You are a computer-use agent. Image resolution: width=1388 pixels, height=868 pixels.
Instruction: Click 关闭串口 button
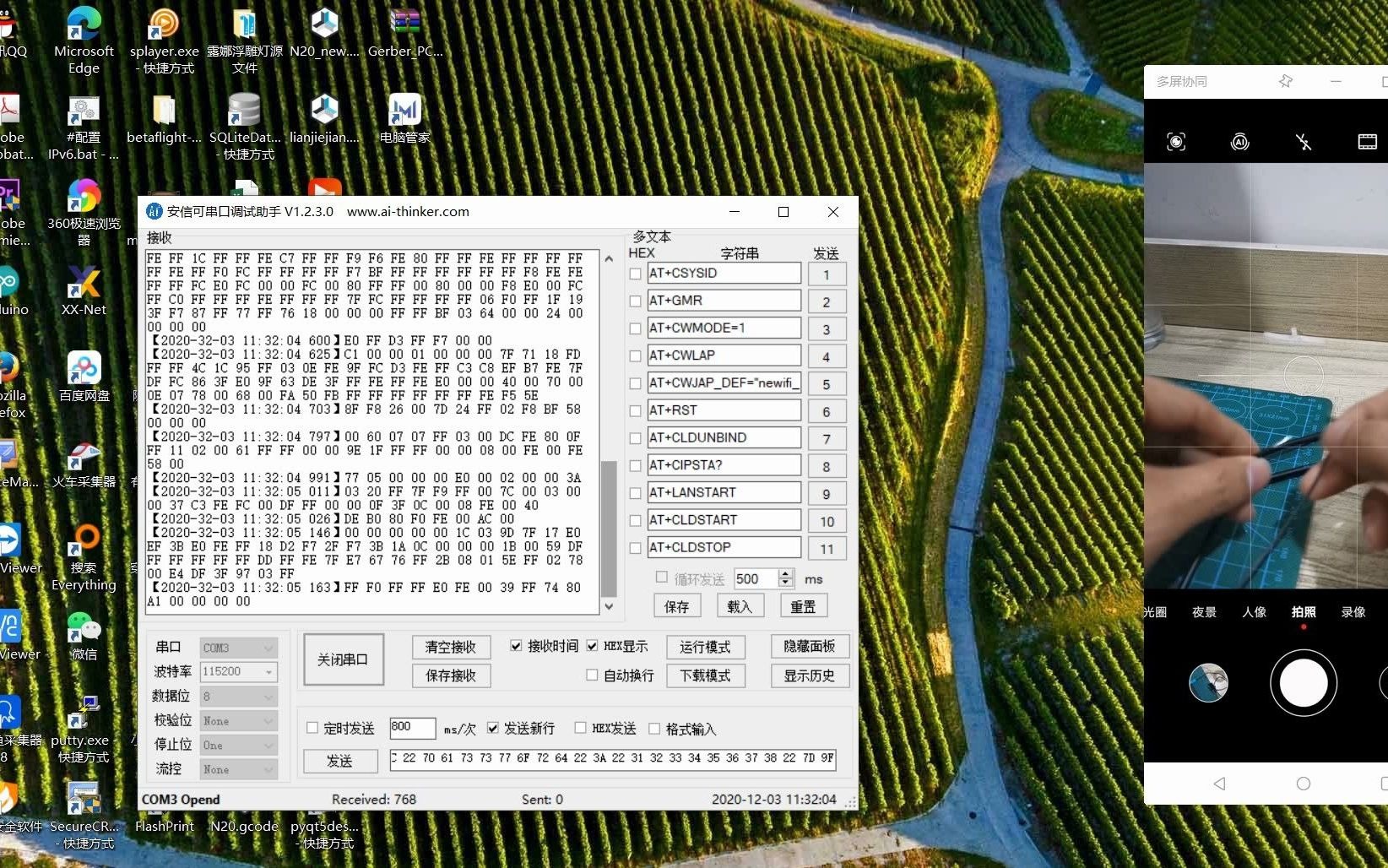coord(343,659)
